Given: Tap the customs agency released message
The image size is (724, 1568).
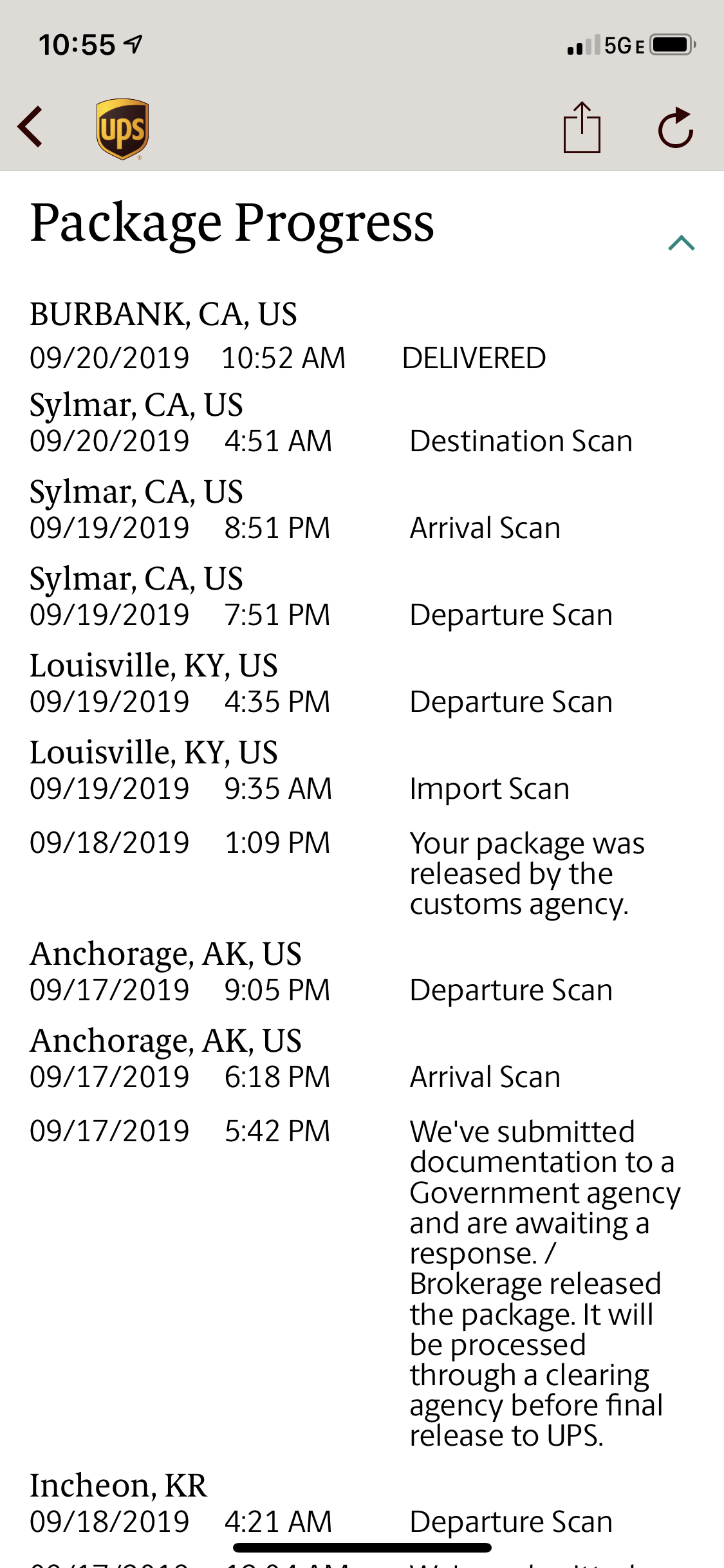Looking at the screenshot, I should 527,873.
